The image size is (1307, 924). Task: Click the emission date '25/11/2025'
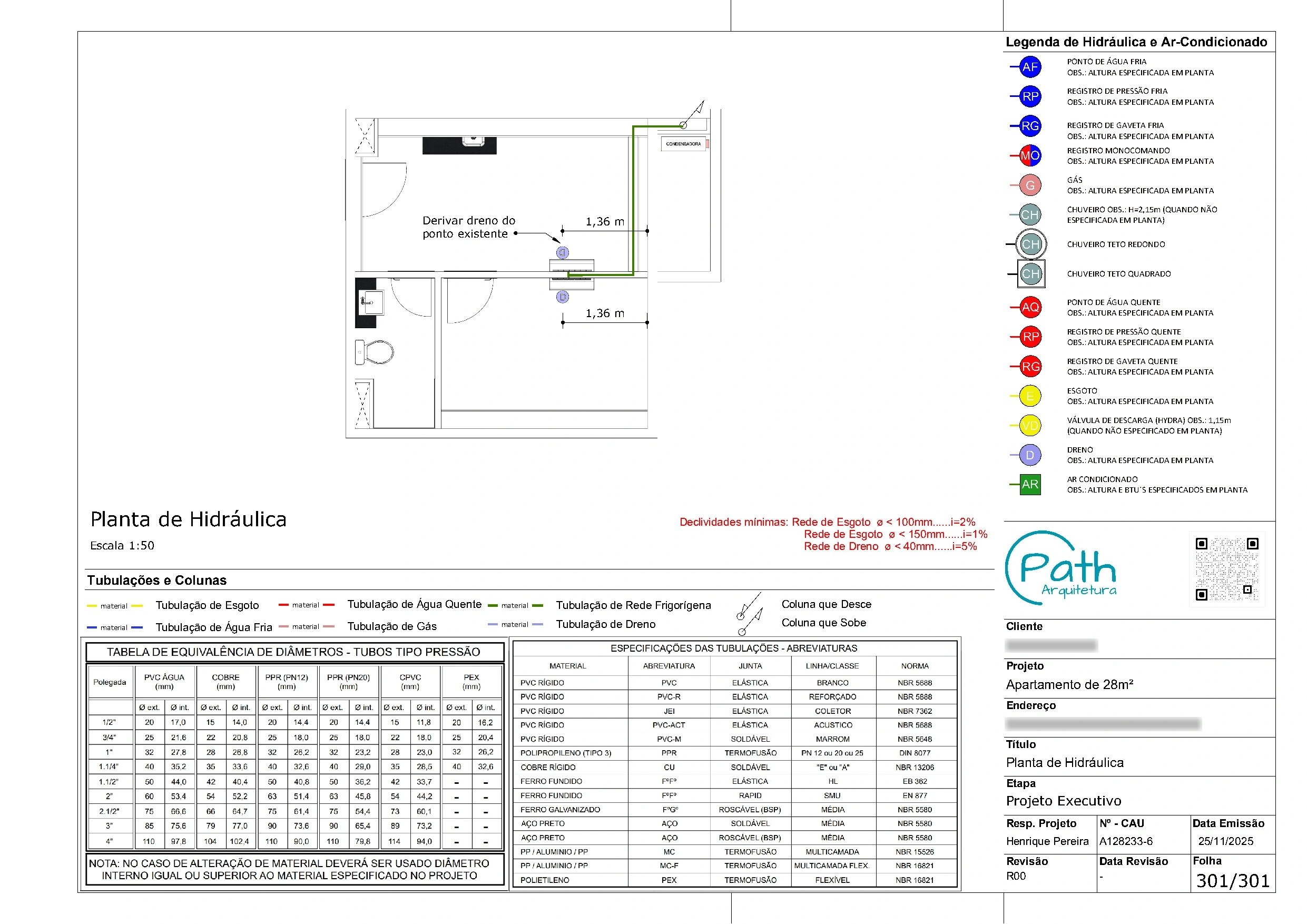(x=1225, y=841)
